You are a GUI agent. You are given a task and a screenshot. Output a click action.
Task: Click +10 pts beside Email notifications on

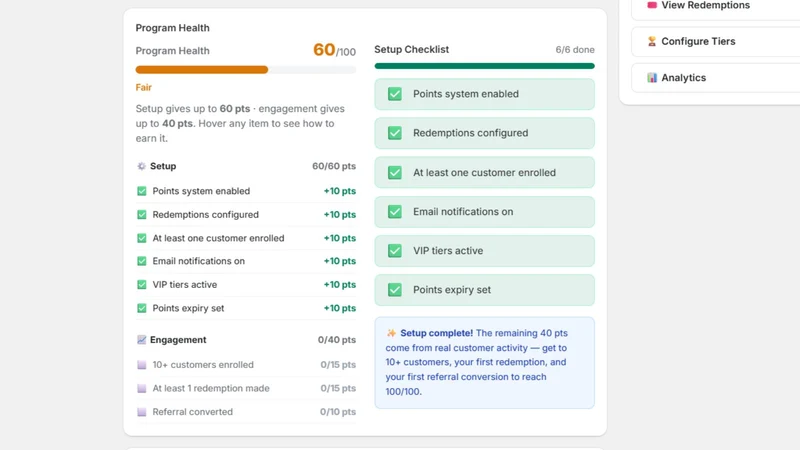[x=339, y=261]
